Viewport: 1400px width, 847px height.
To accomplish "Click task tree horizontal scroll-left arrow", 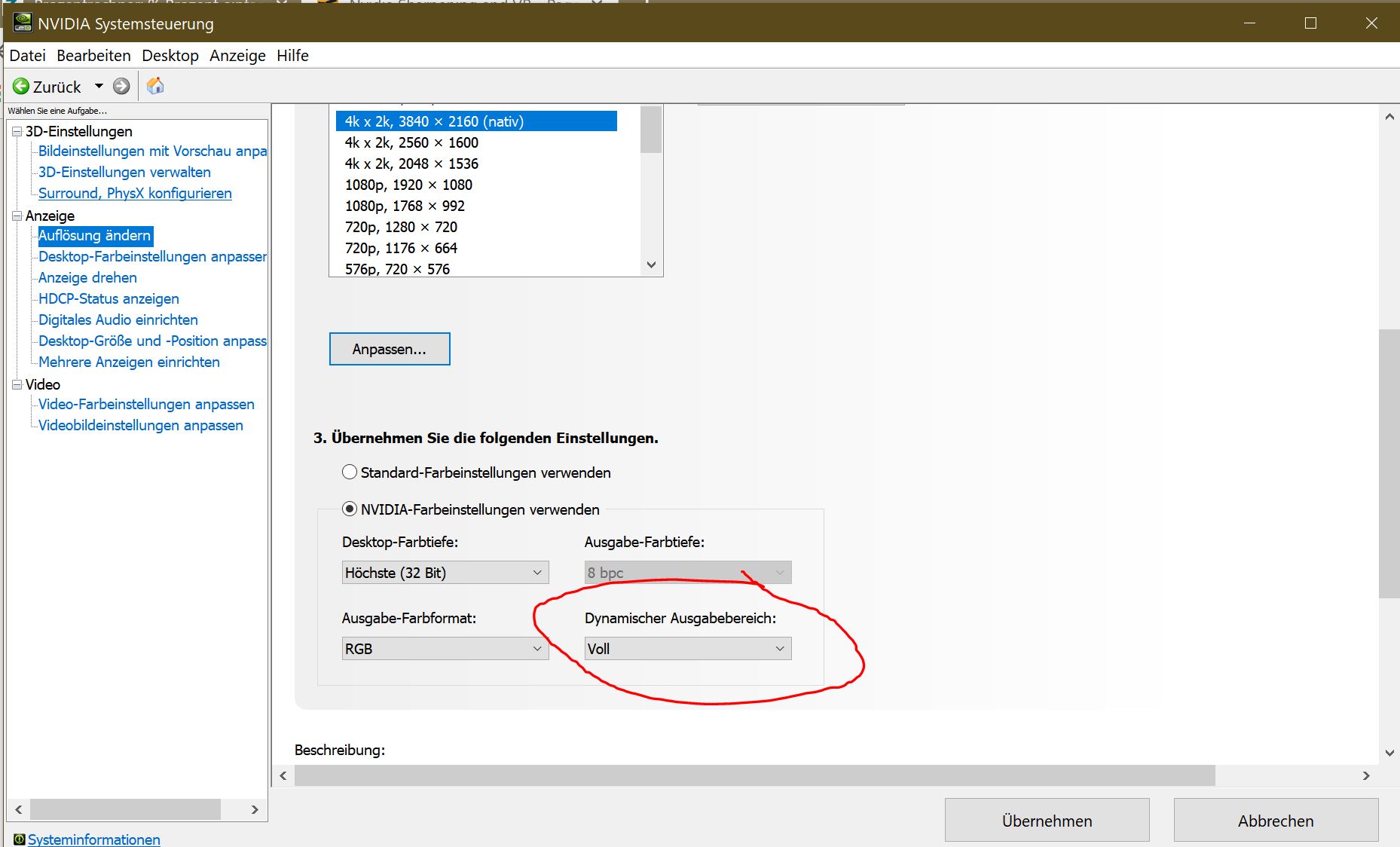I will point(19,809).
